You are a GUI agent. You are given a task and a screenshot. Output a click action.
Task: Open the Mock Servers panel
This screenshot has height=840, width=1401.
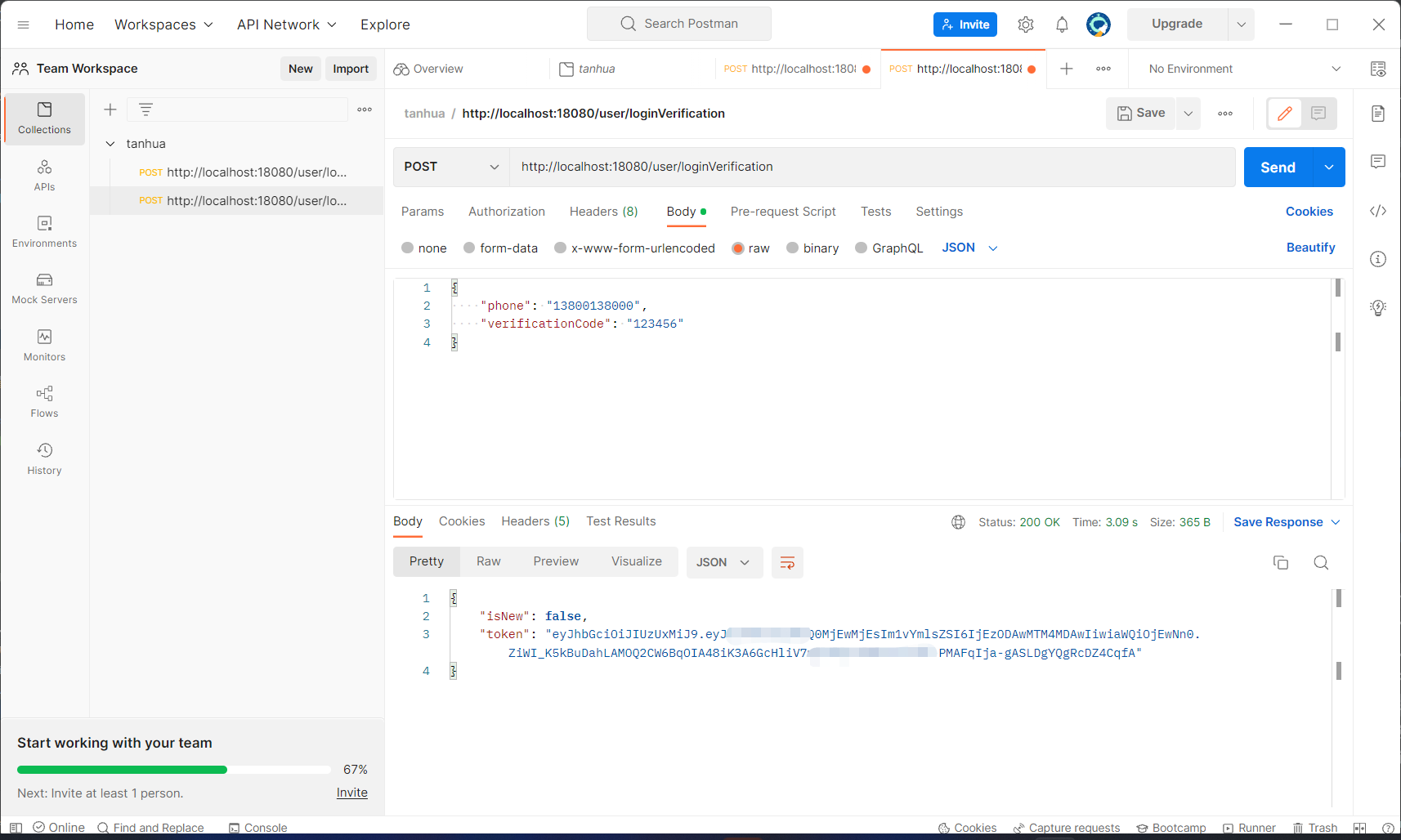pyautogui.click(x=44, y=288)
